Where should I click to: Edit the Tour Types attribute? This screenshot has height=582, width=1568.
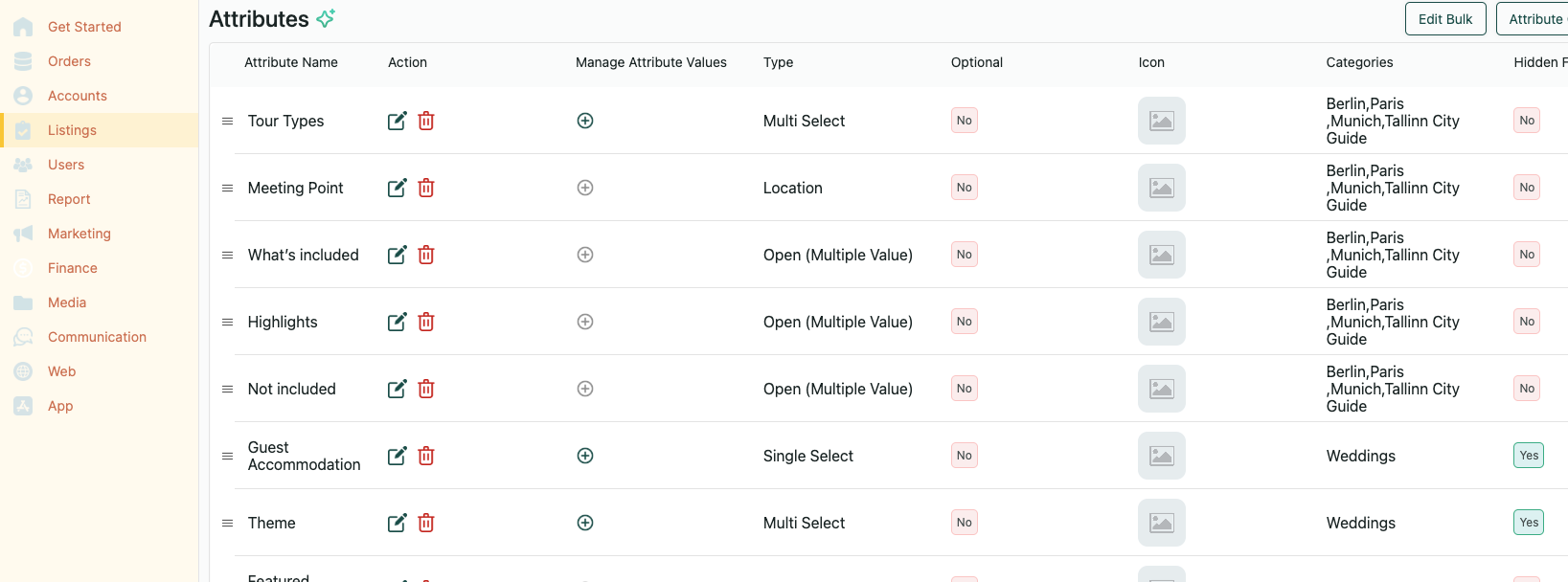tap(397, 121)
